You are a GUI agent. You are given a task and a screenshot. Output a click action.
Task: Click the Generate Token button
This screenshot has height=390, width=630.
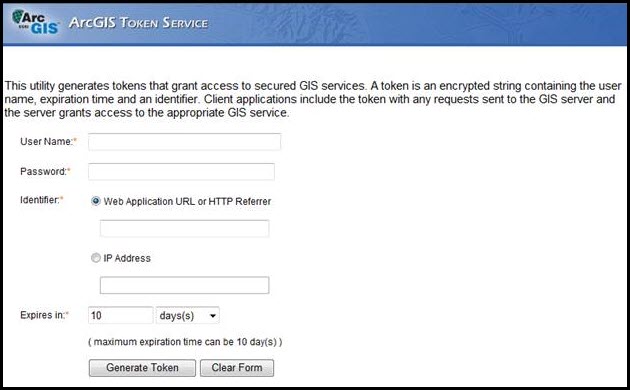tap(142, 368)
